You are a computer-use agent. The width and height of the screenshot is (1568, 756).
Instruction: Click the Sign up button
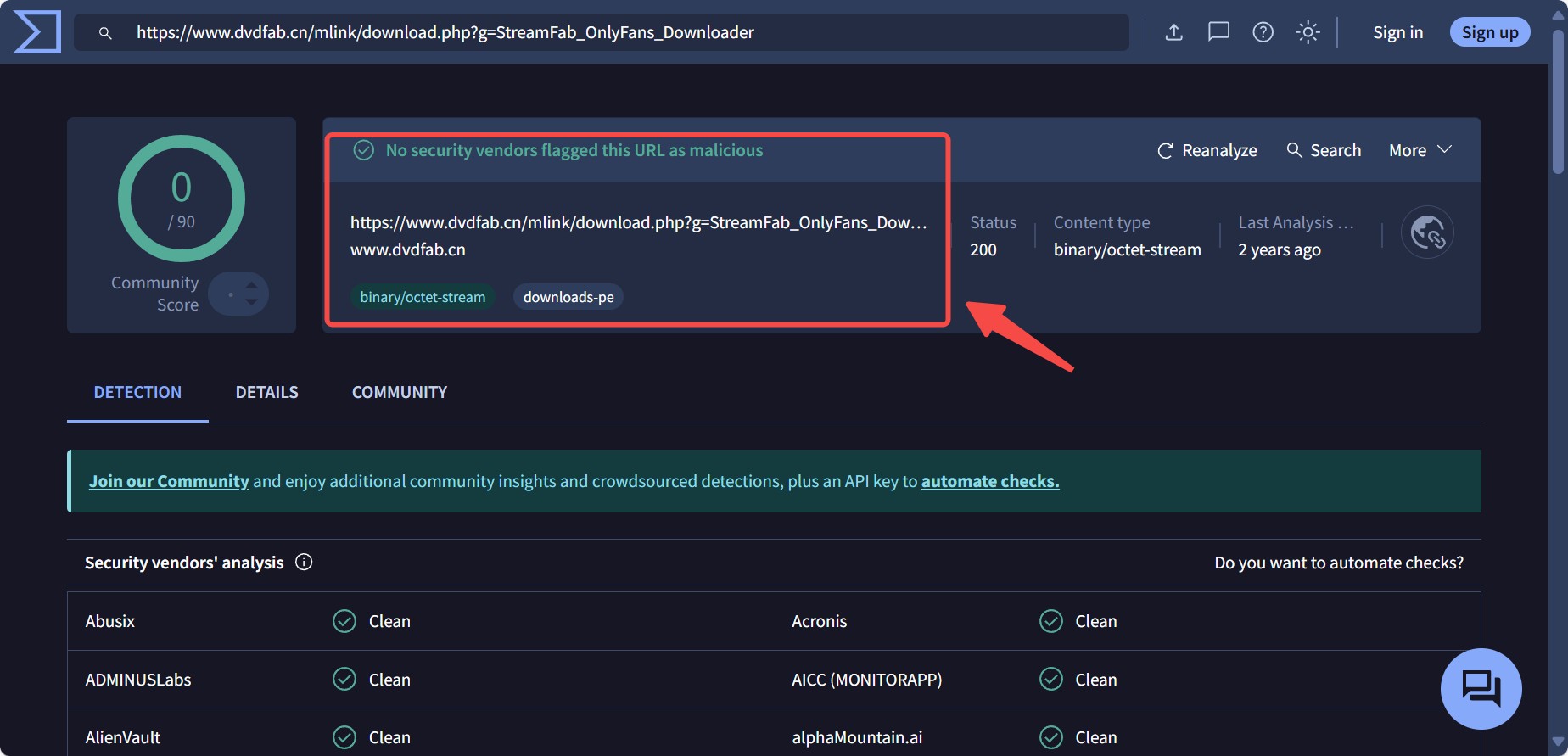1489,32
